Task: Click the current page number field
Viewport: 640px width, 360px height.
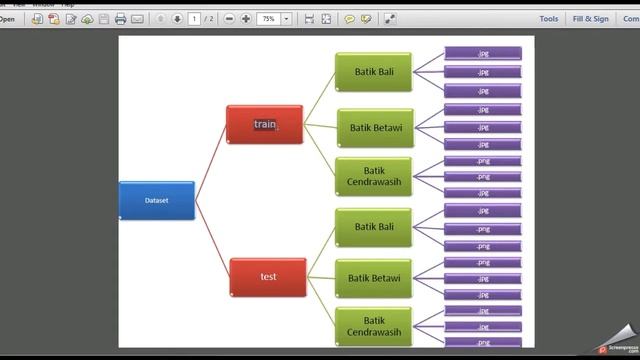Action: [x=194, y=19]
